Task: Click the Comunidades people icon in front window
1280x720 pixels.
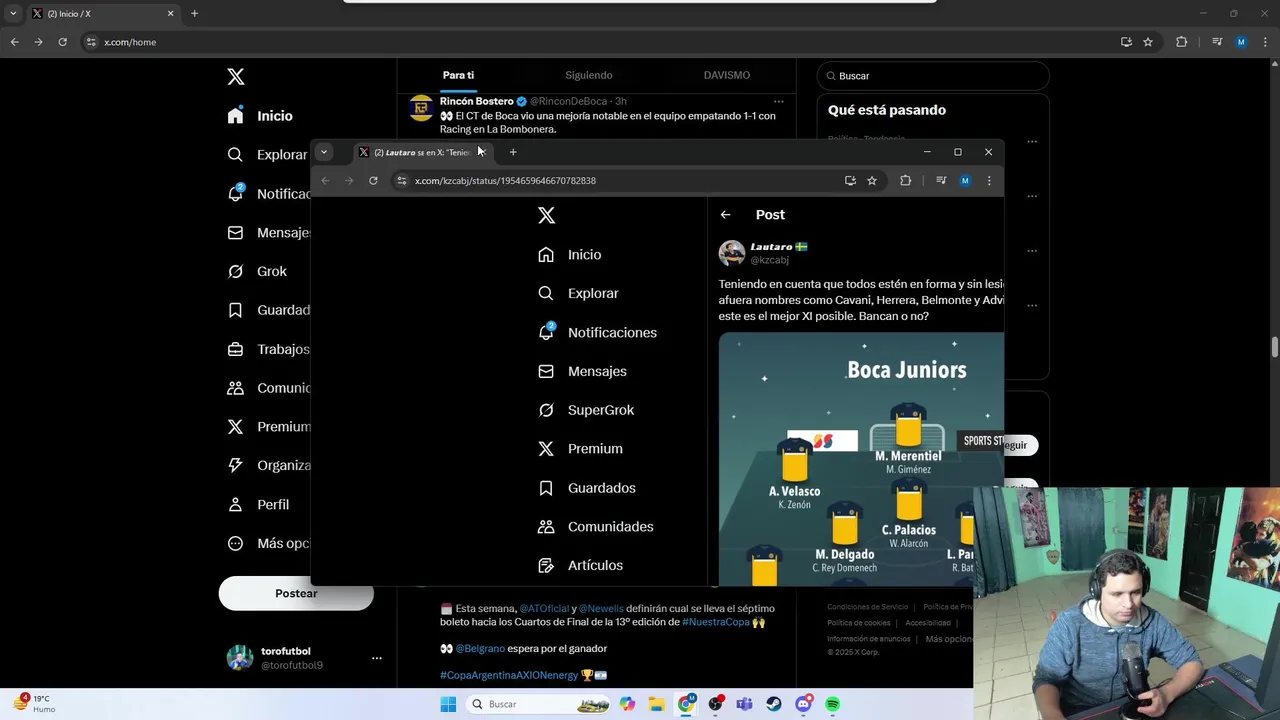Action: (546, 527)
